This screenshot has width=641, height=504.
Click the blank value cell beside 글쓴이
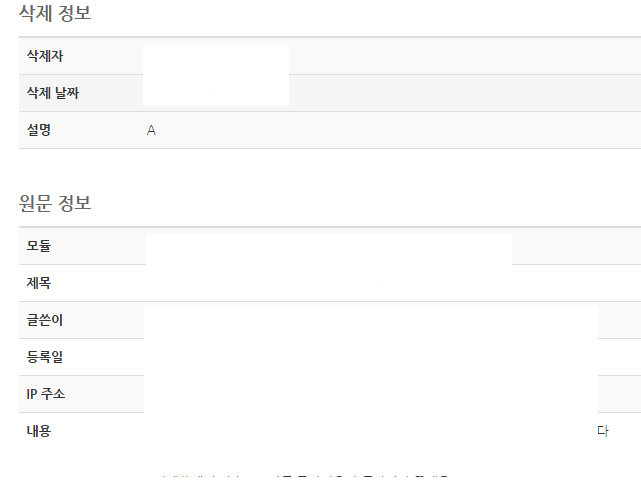(x=371, y=320)
